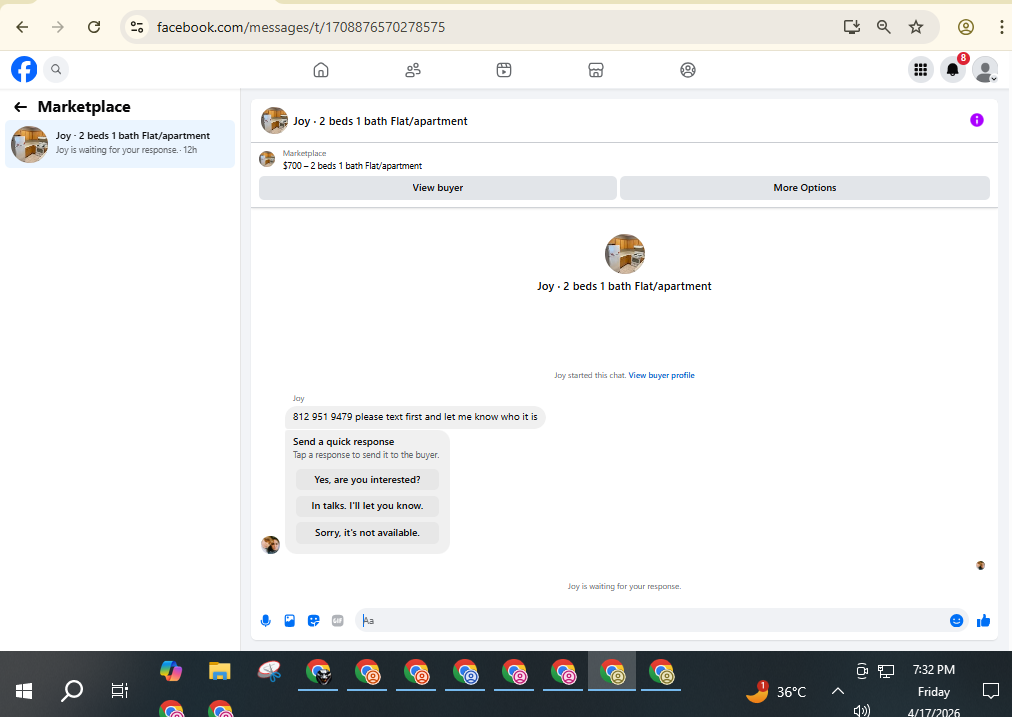Open Snipping Tool from taskbar
This screenshot has height=717, width=1012.
click(269, 672)
